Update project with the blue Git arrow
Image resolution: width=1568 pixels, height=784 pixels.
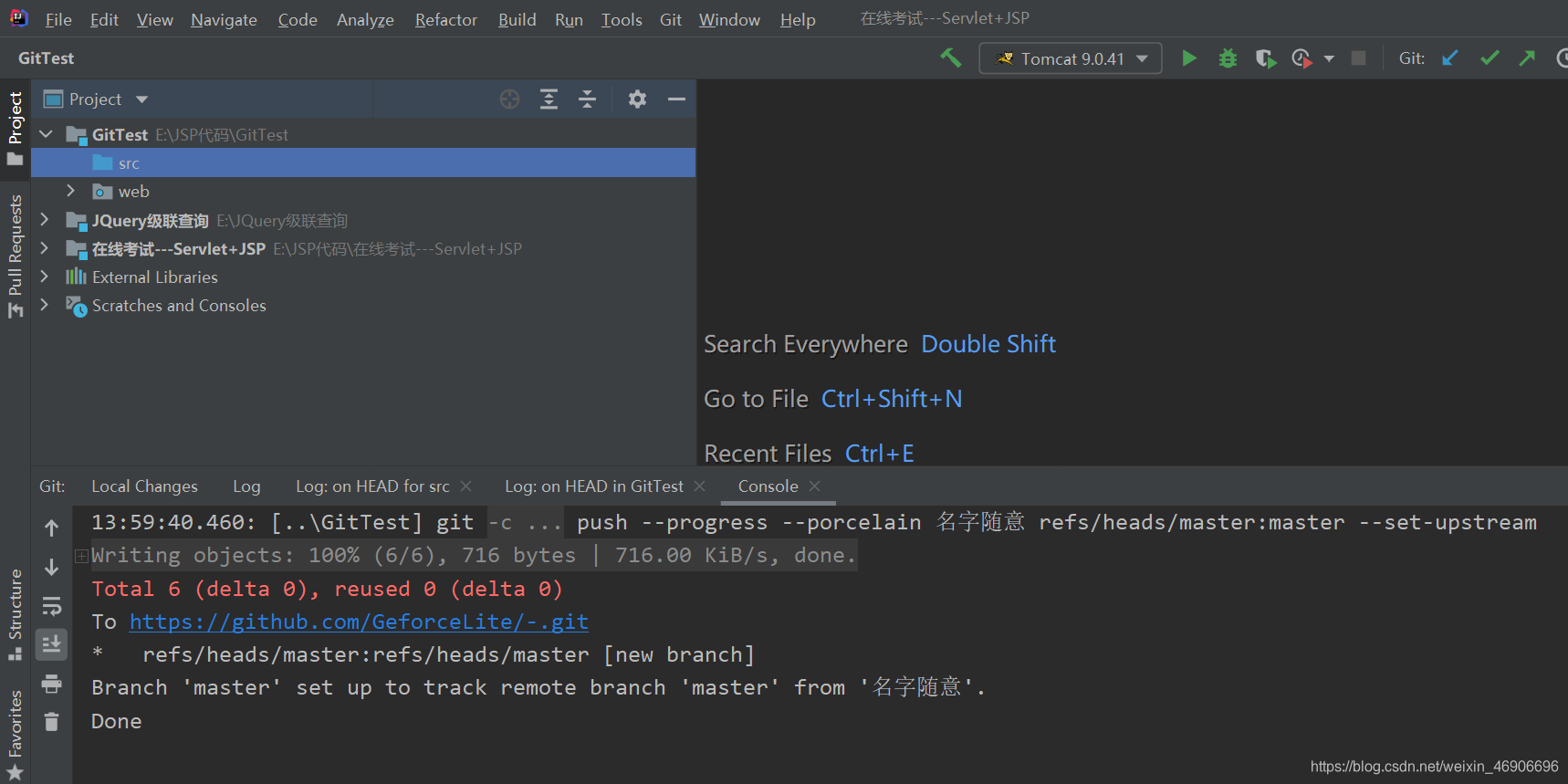tap(1450, 58)
